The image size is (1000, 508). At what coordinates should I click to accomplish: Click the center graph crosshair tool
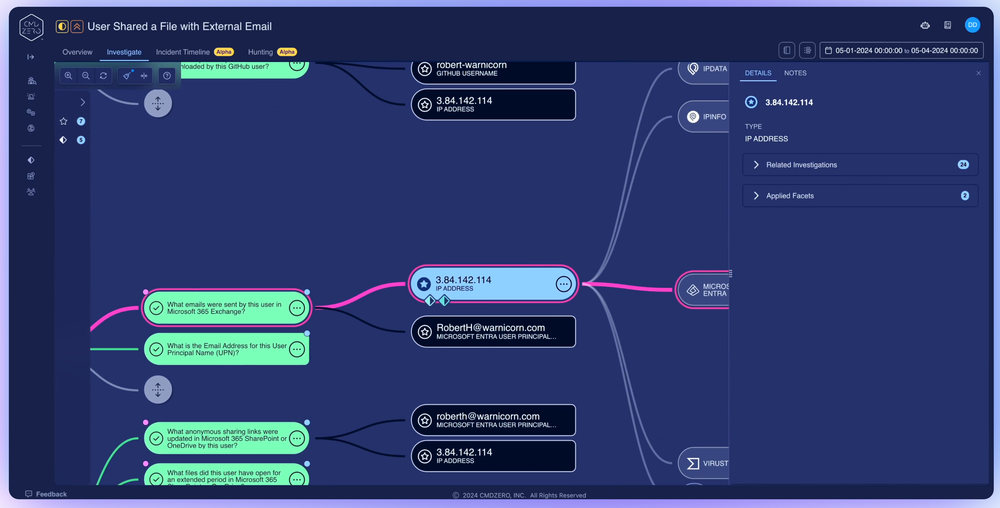tap(144, 76)
